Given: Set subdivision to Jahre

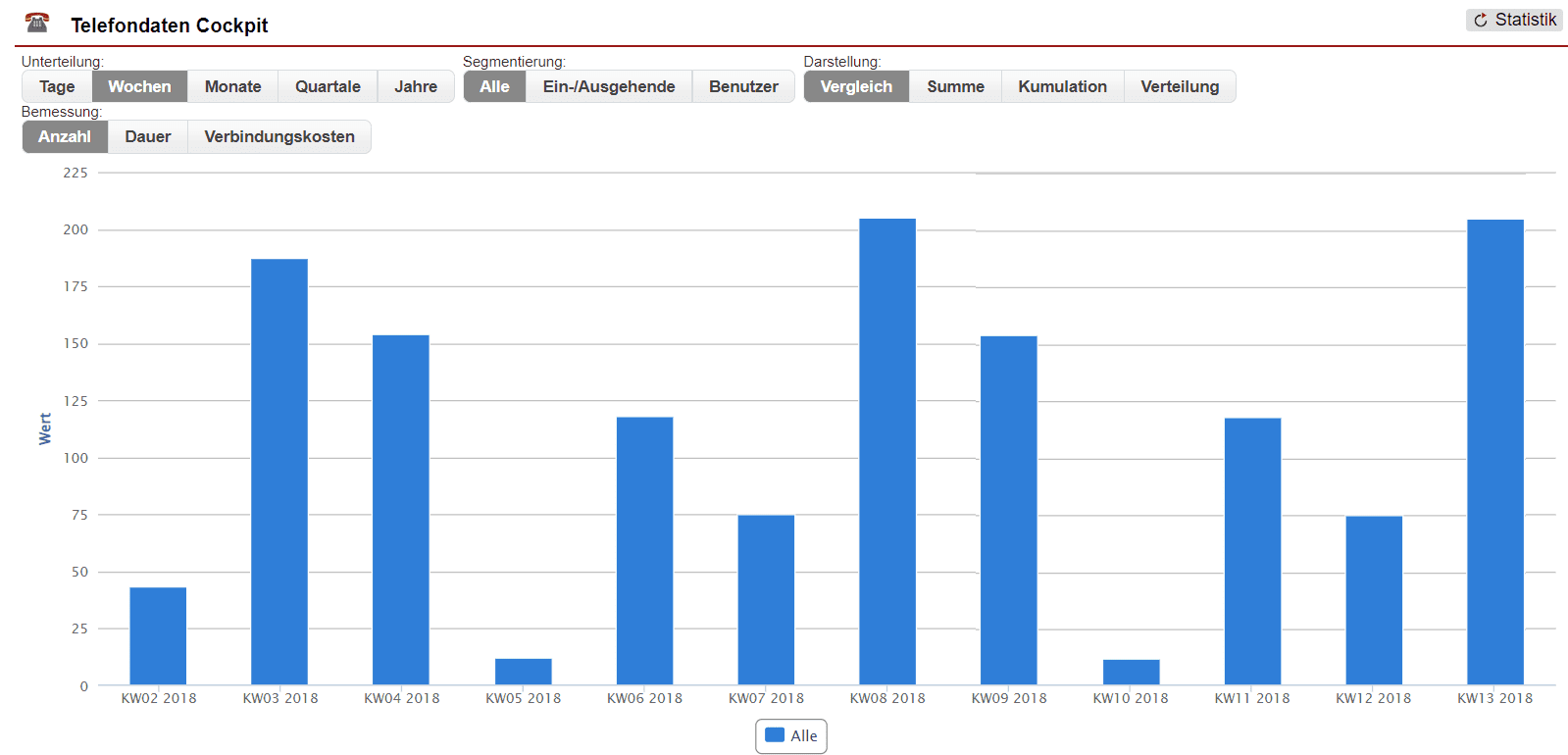Looking at the screenshot, I should coord(416,86).
